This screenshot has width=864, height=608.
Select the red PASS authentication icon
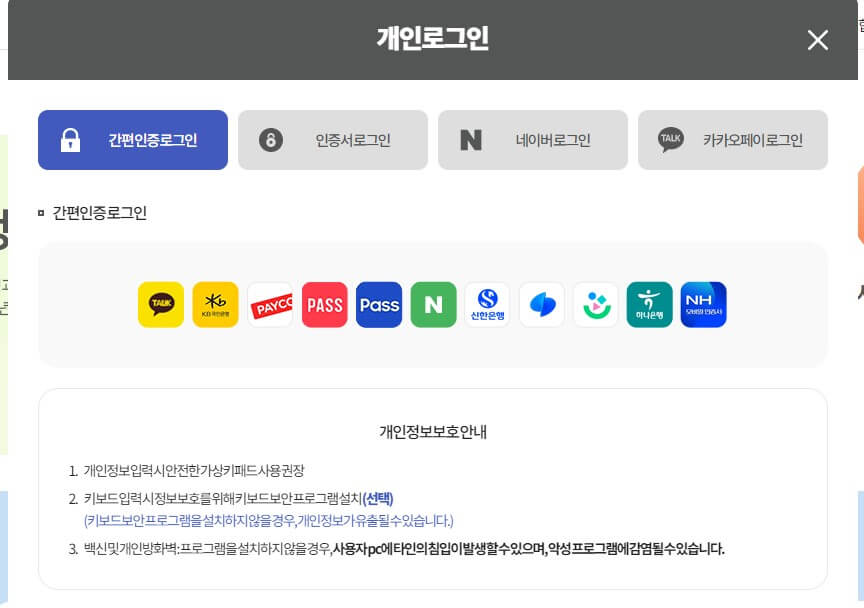(324, 305)
